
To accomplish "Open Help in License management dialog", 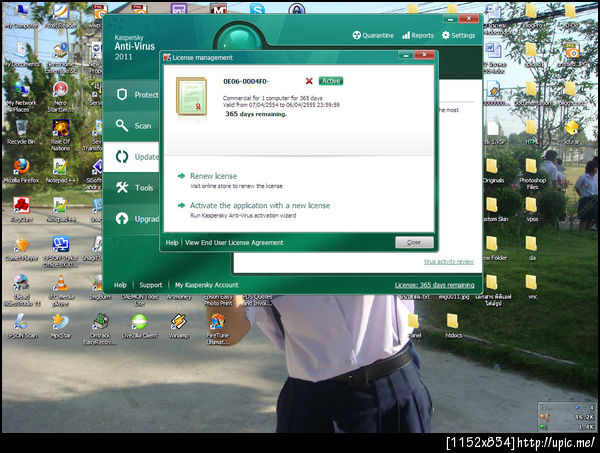I will 172,243.
